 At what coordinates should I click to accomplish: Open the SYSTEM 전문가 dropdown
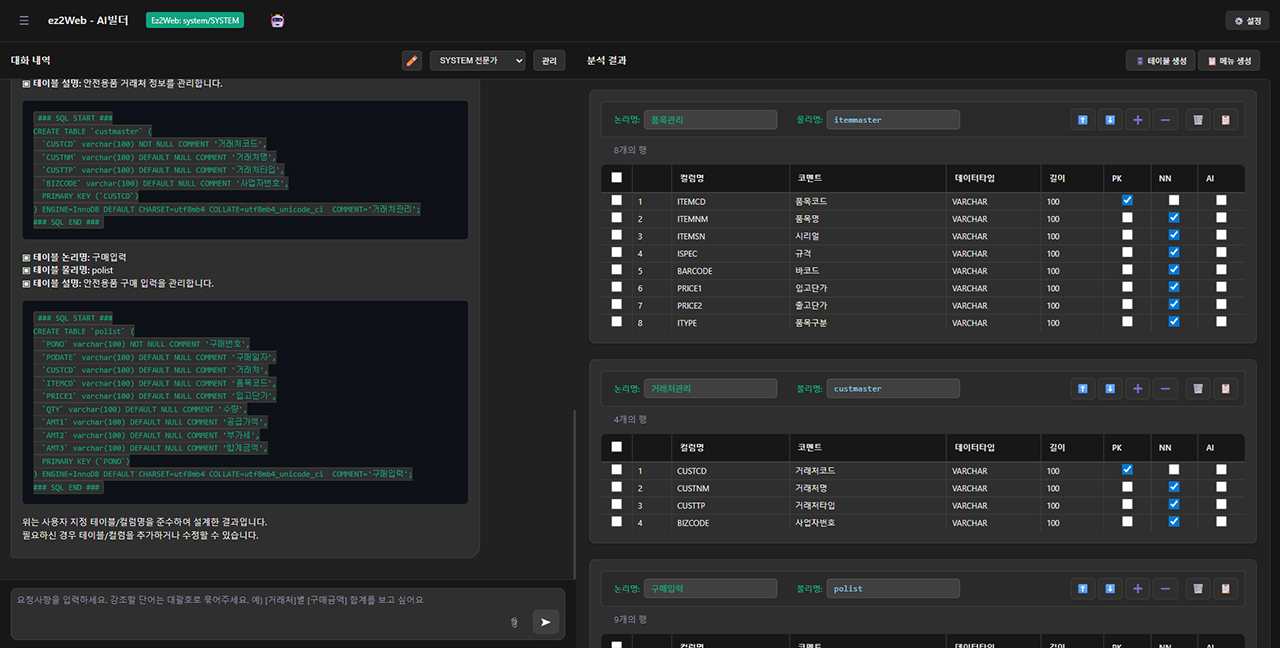[x=477, y=61]
